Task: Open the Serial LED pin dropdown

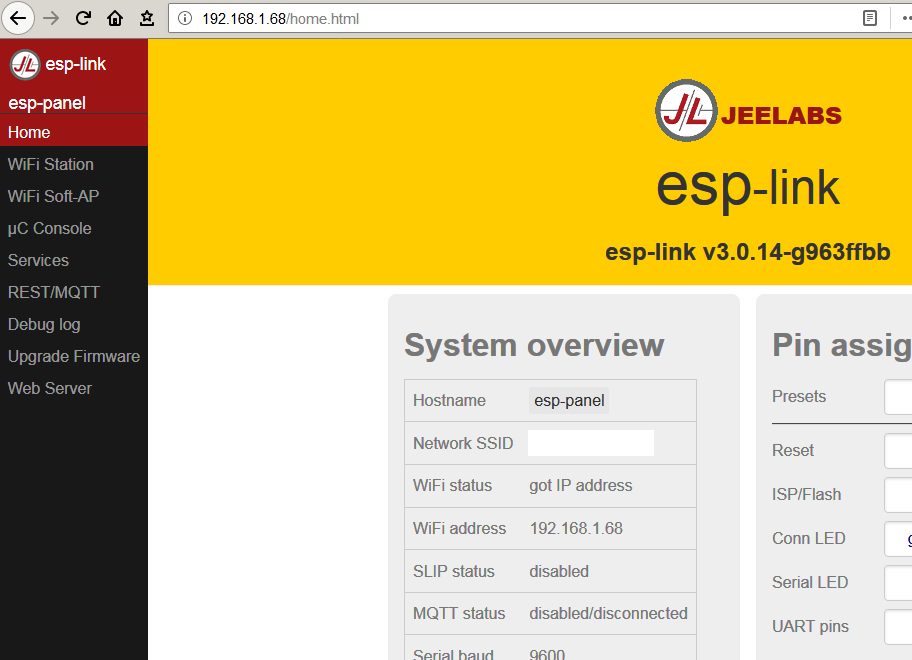Action: [x=898, y=583]
